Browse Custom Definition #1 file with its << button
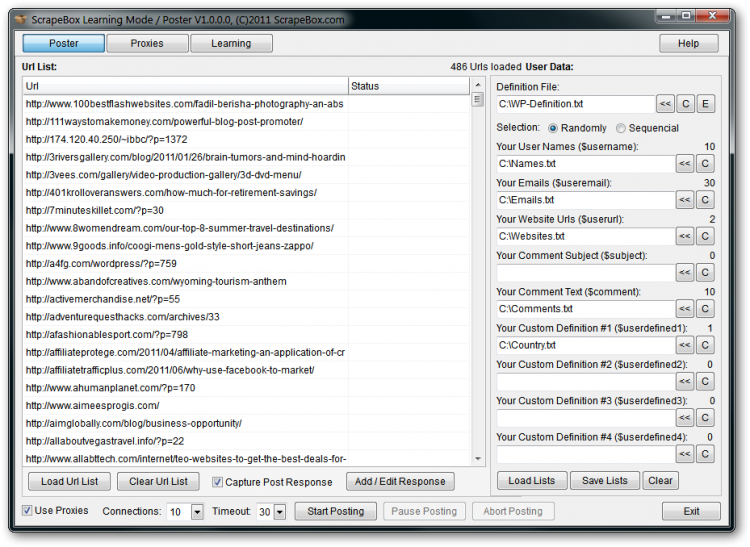 (x=685, y=345)
